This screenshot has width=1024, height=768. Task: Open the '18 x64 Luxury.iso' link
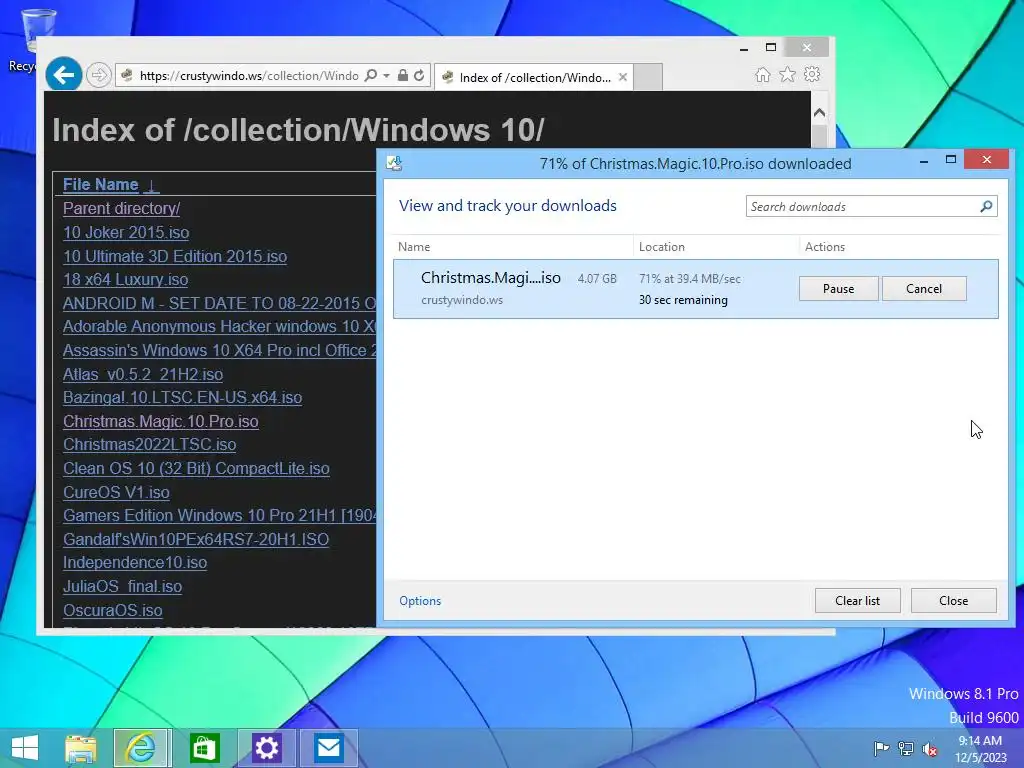(x=125, y=280)
